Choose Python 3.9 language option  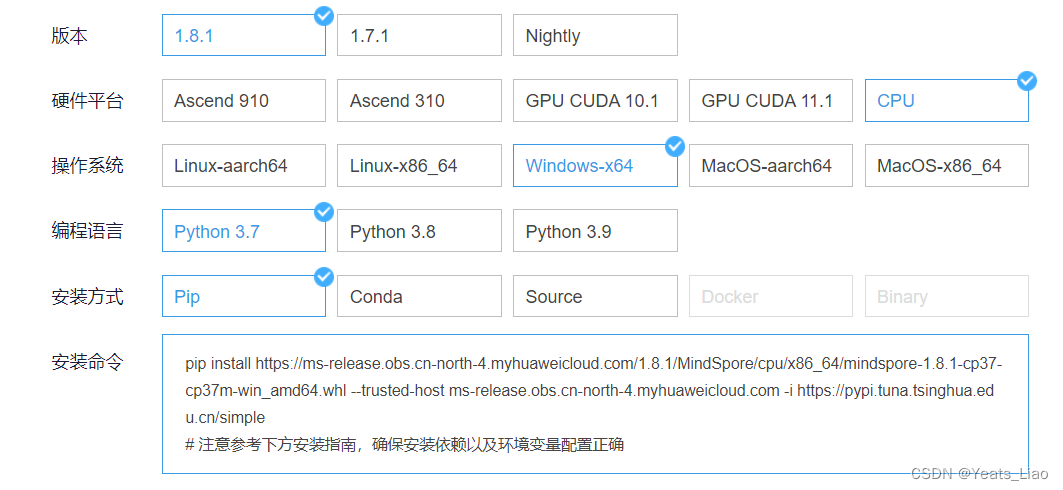(595, 231)
